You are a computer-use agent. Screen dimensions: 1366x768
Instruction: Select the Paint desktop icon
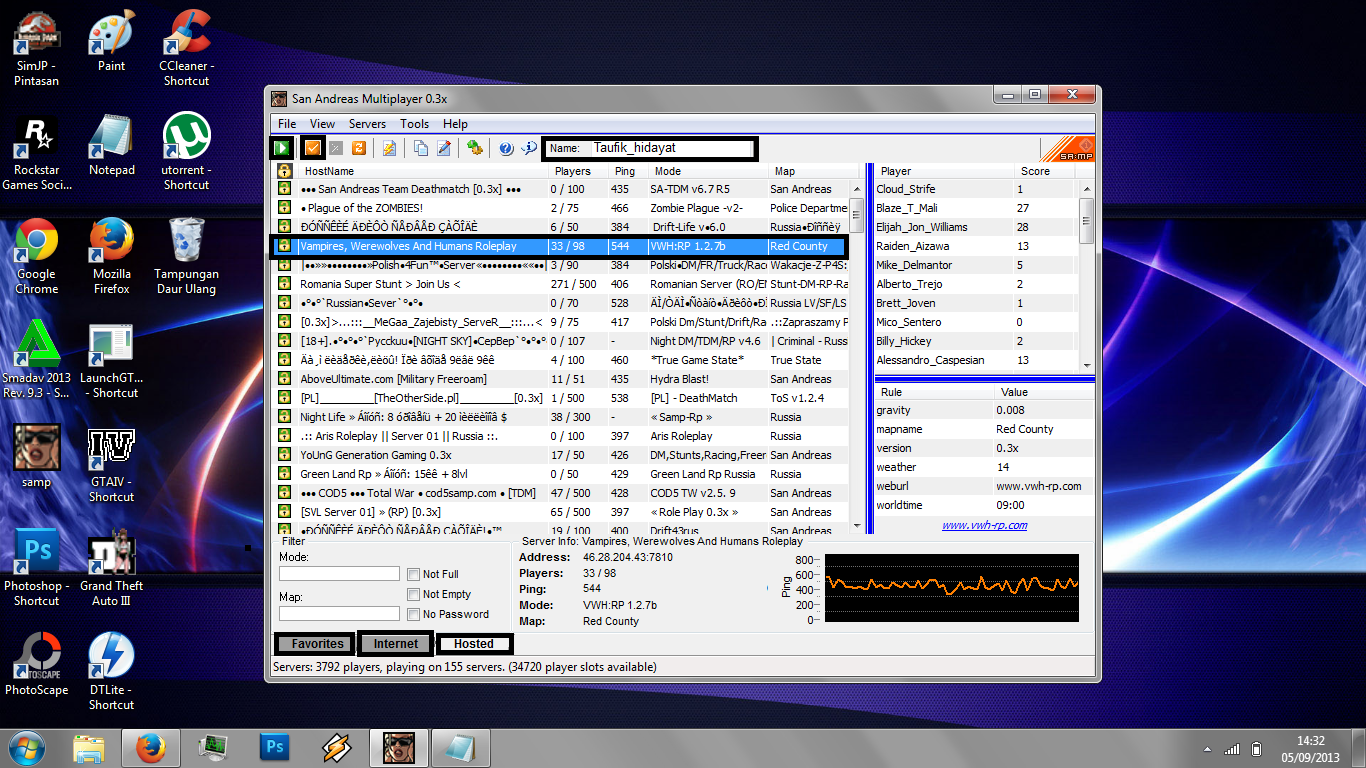tap(111, 42)
